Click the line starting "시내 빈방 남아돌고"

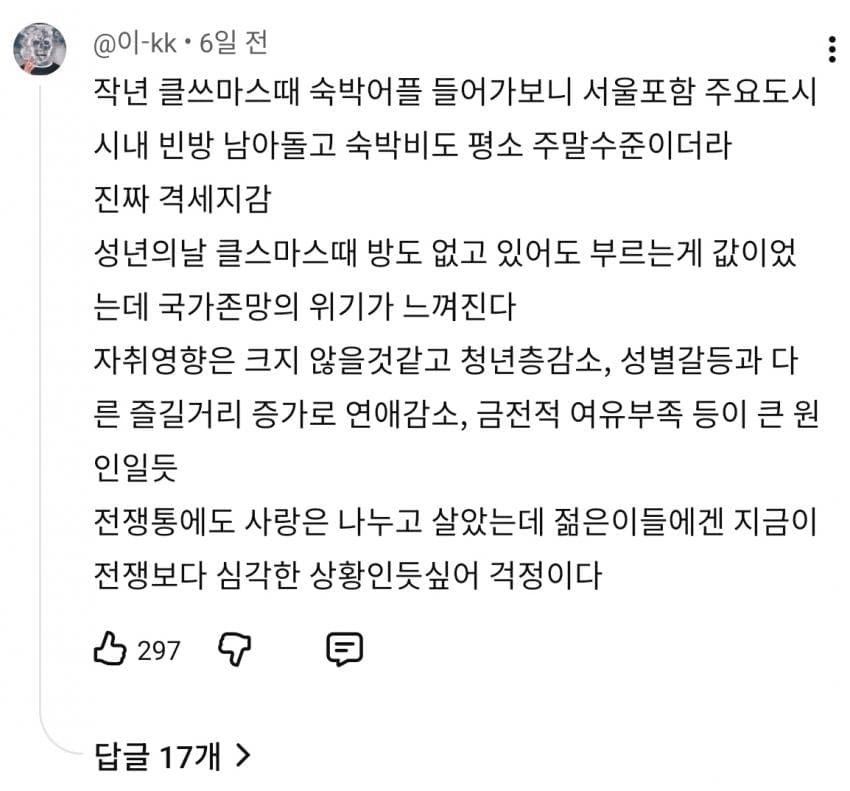412,148
